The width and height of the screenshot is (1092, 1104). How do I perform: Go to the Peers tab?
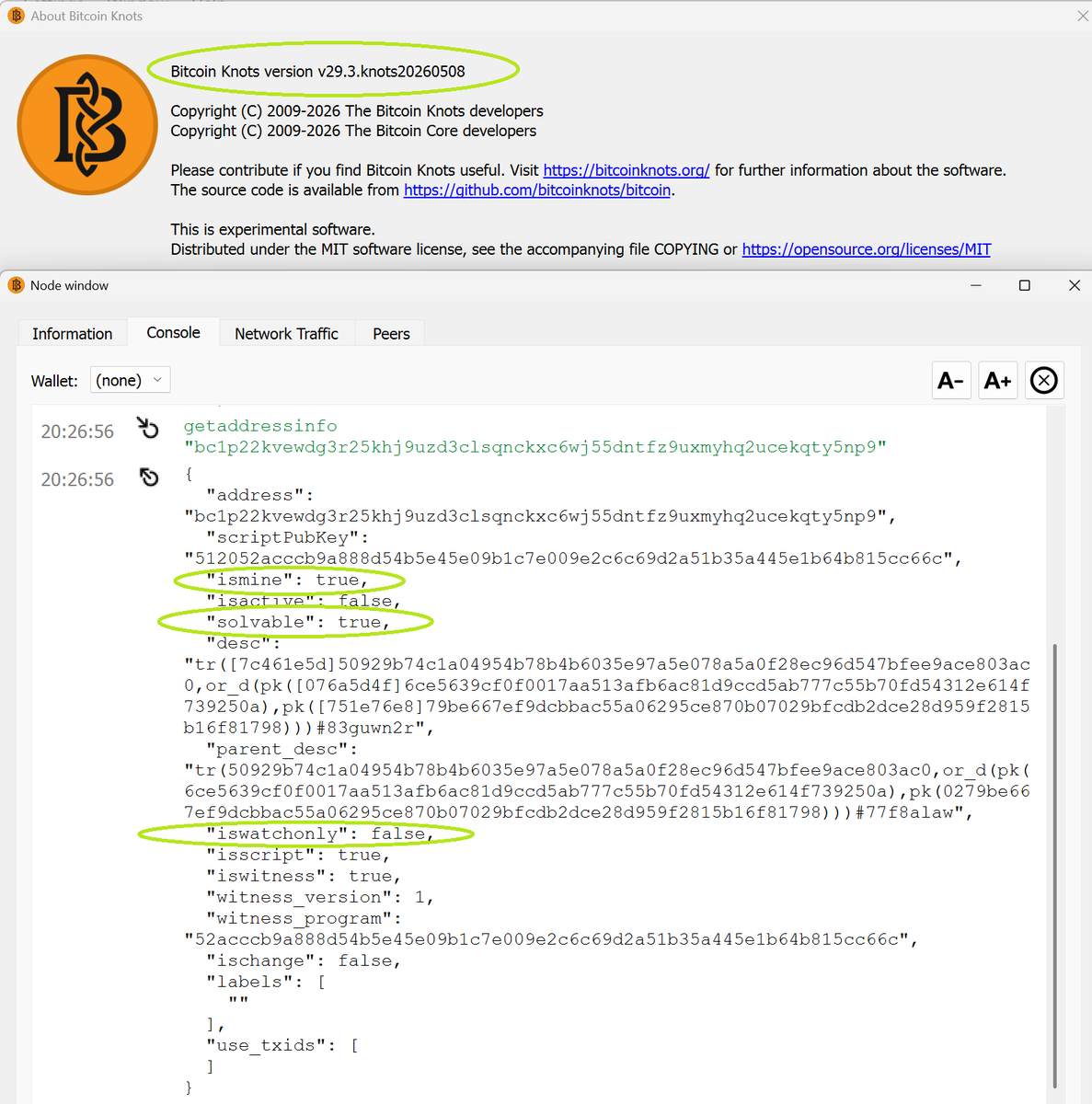click(391, 333)
